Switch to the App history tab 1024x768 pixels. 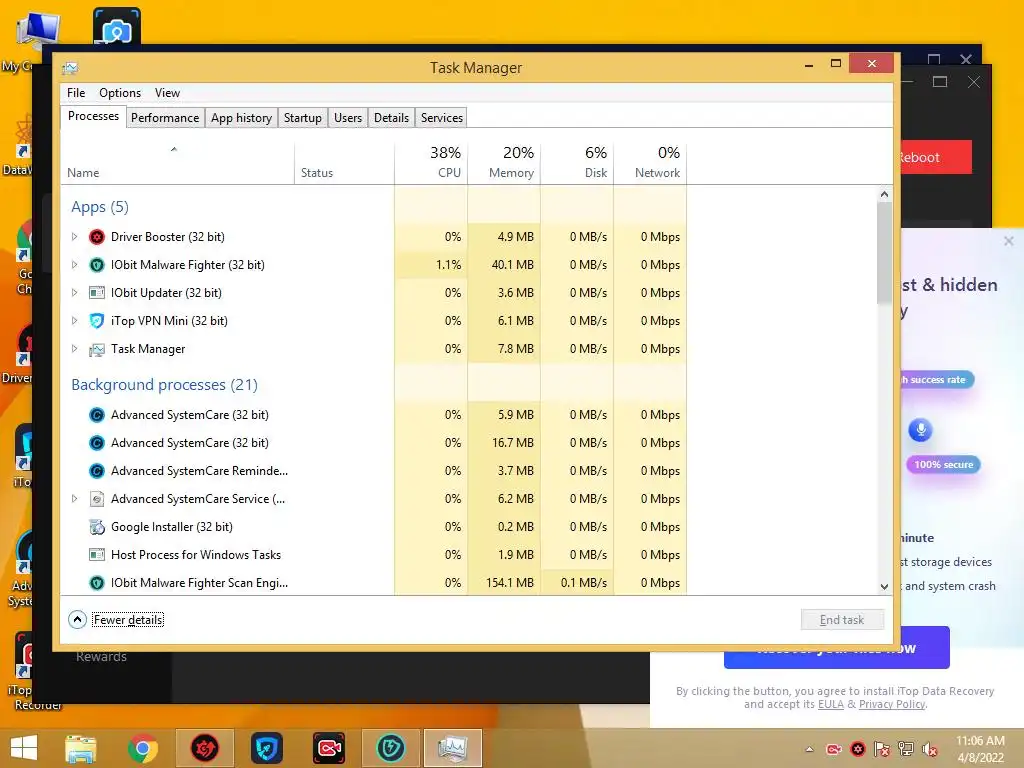point(241,118)
